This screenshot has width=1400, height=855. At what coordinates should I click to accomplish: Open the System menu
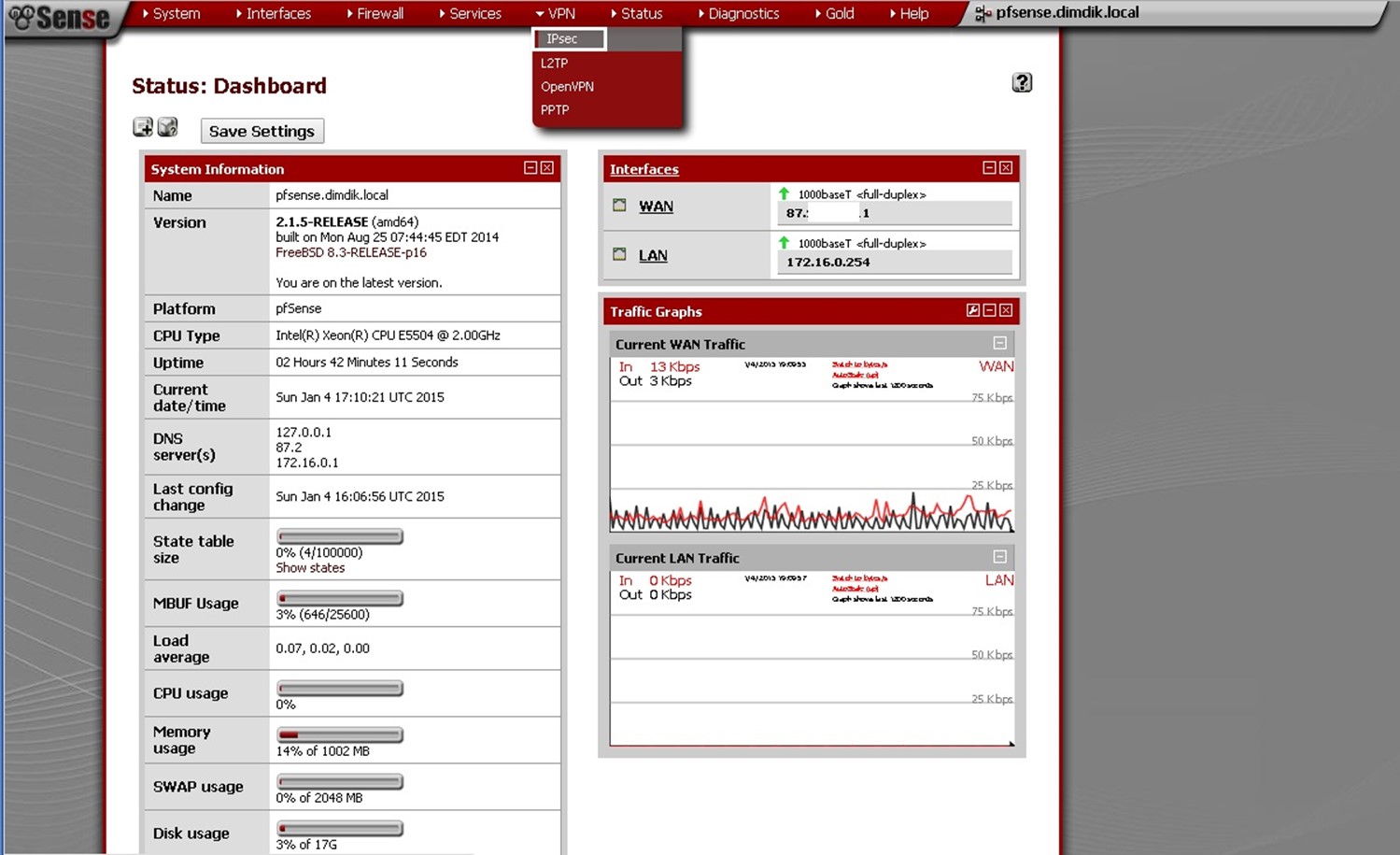pyautogui.click(x=171, y=14)
